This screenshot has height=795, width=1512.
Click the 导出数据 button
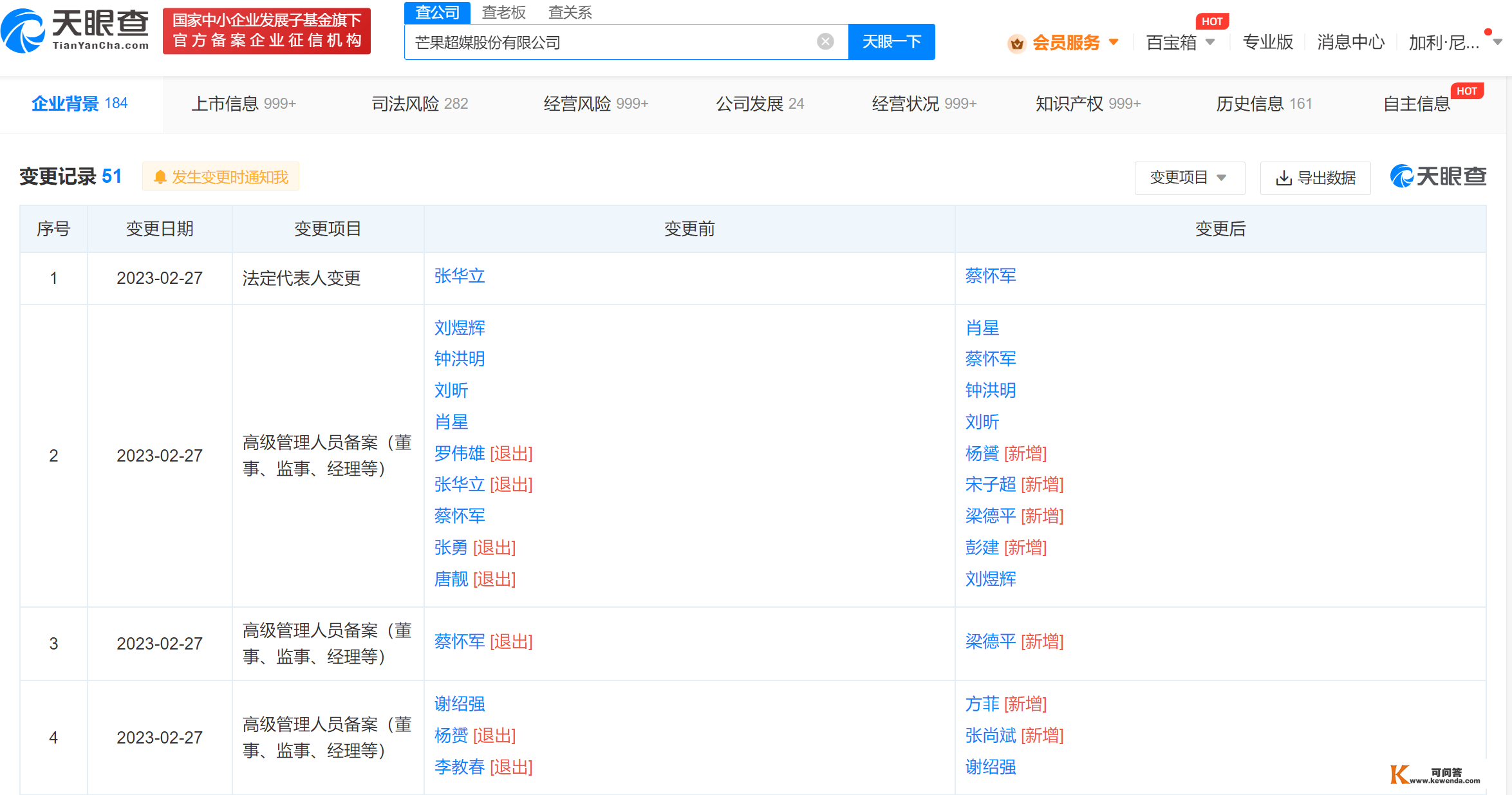click(1315, 178)
